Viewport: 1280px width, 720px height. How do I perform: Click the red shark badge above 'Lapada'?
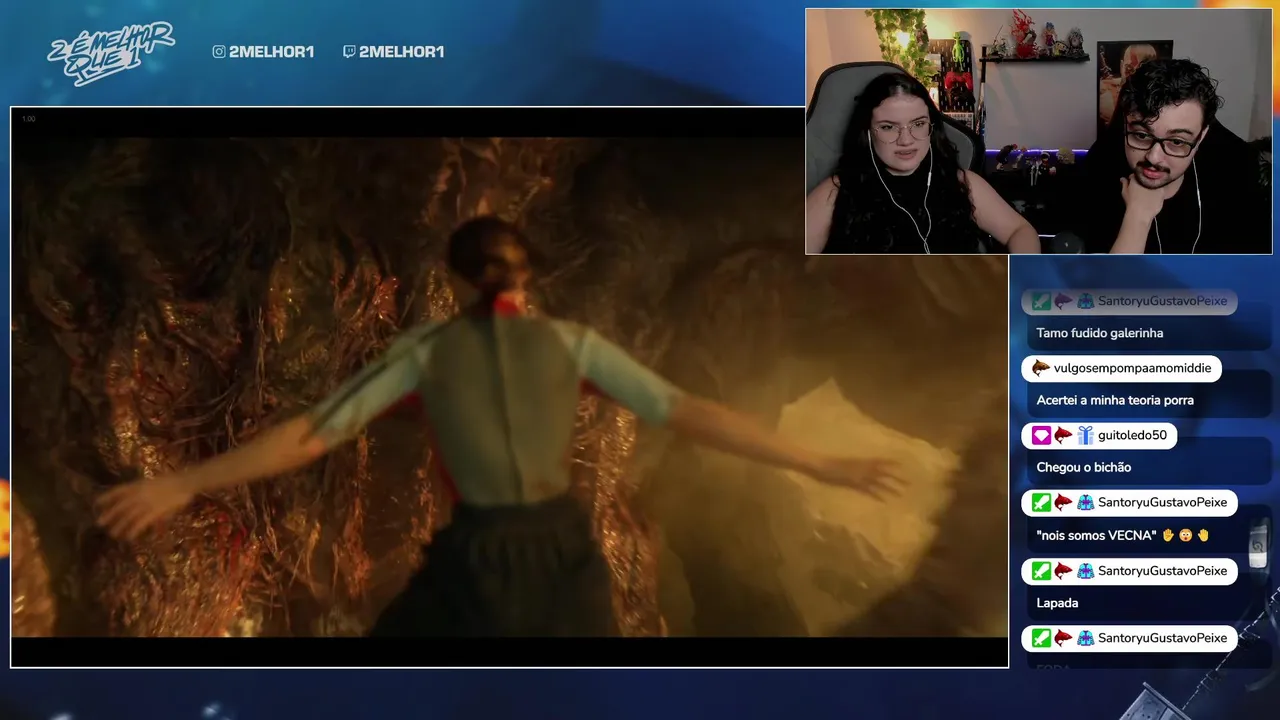(1063, 571)
